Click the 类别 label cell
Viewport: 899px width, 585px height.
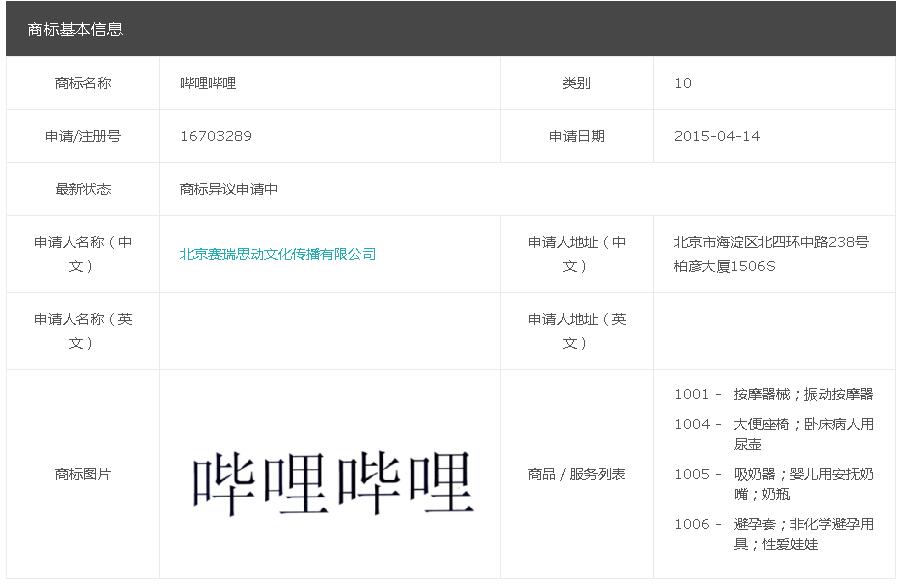click(x=577, y=83)
